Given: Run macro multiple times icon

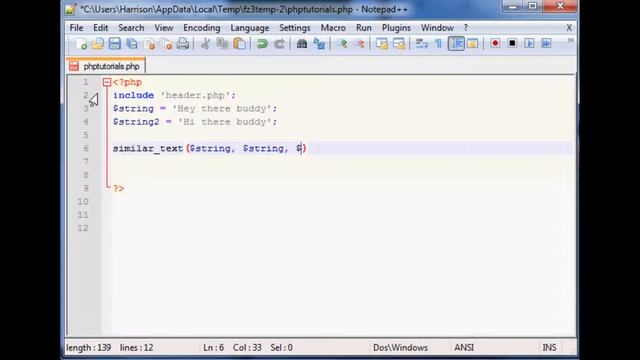Looking at the screenshot, I should point(546,43).
